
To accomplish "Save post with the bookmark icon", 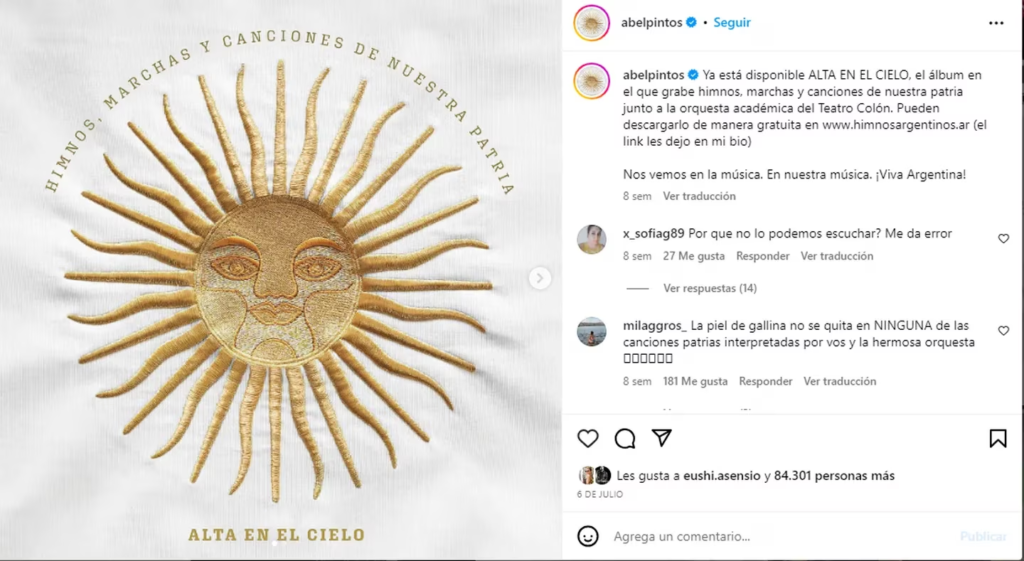I will point(997,438).
